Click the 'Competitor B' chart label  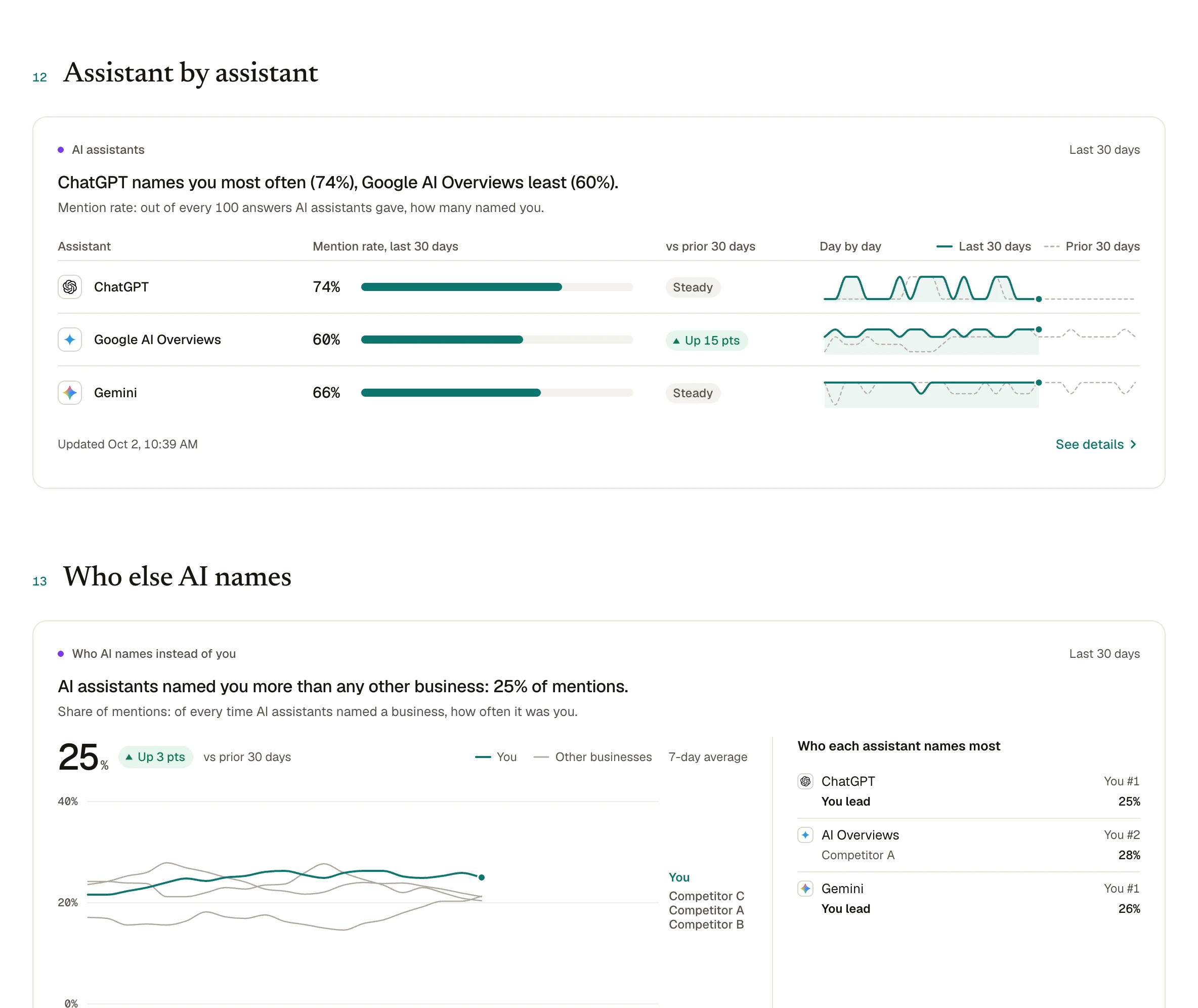(x=707, y=925)
